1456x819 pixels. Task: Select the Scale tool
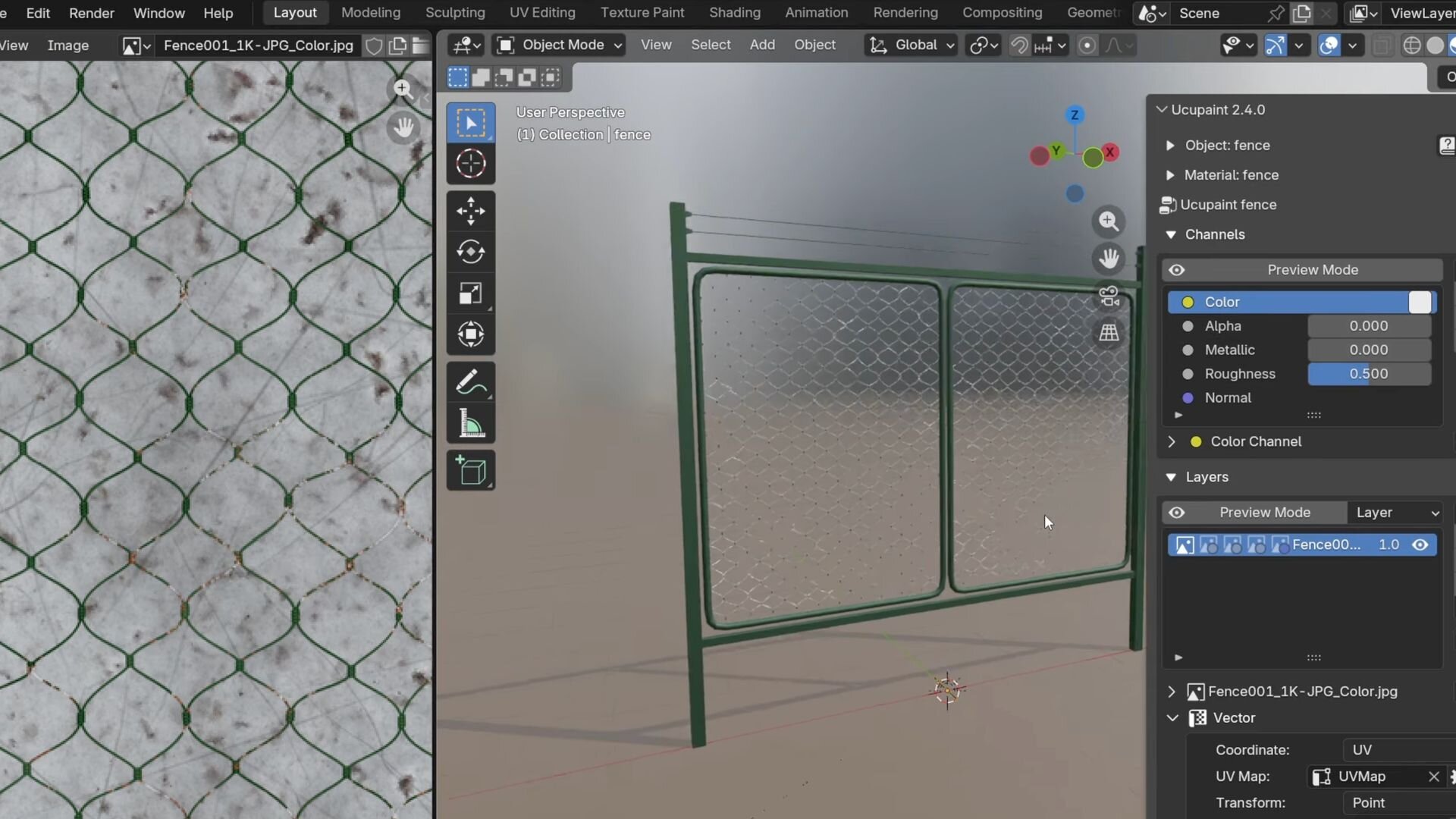pyautogui.click(x=470, y=293)
